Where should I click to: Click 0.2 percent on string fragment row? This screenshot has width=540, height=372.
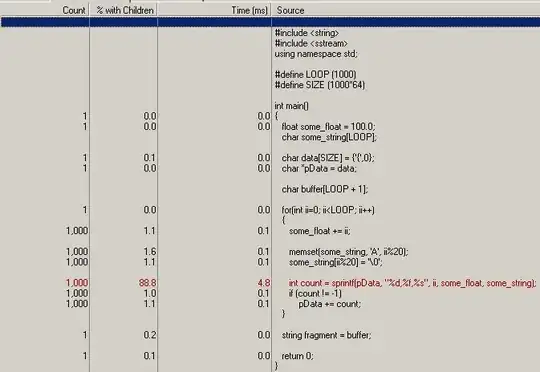(150, 335)
